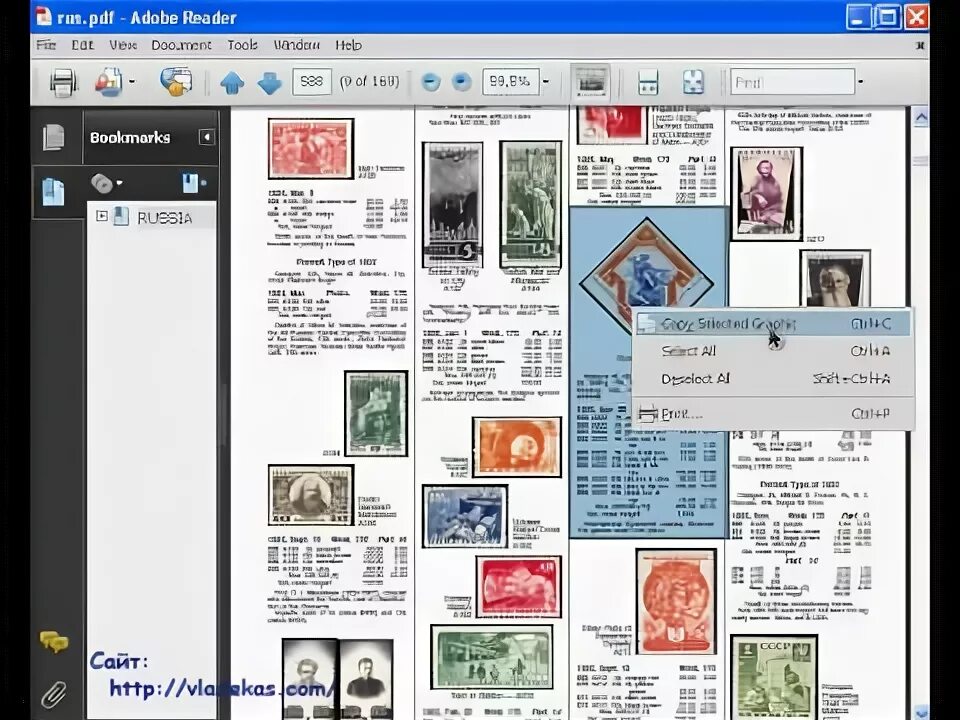Open the Edit menu
Image resolution: width=960 pixels, height=720 pixels.
82,45
